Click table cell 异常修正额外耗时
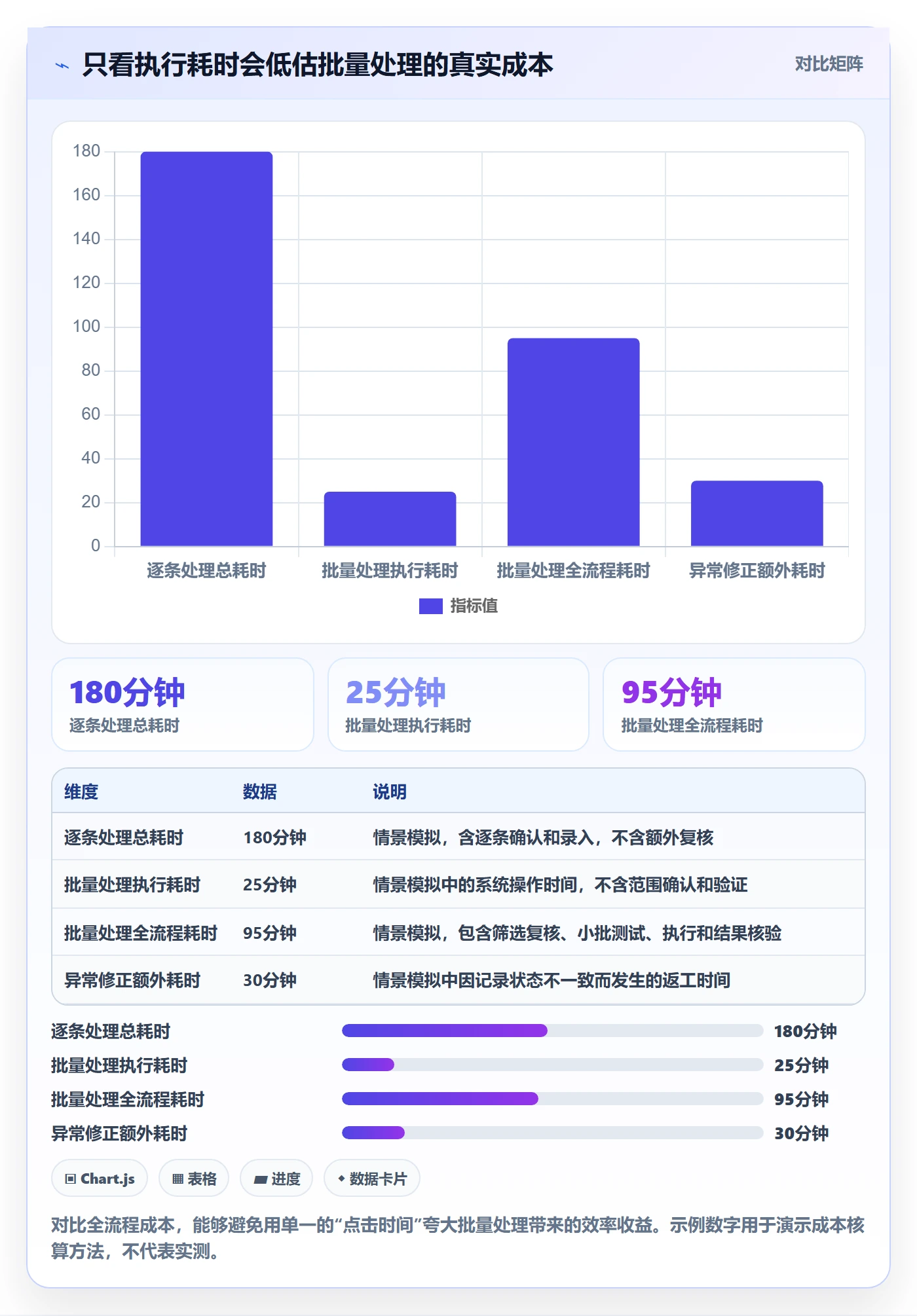Viewport: 917px width, 1316px height. [132, 980]
